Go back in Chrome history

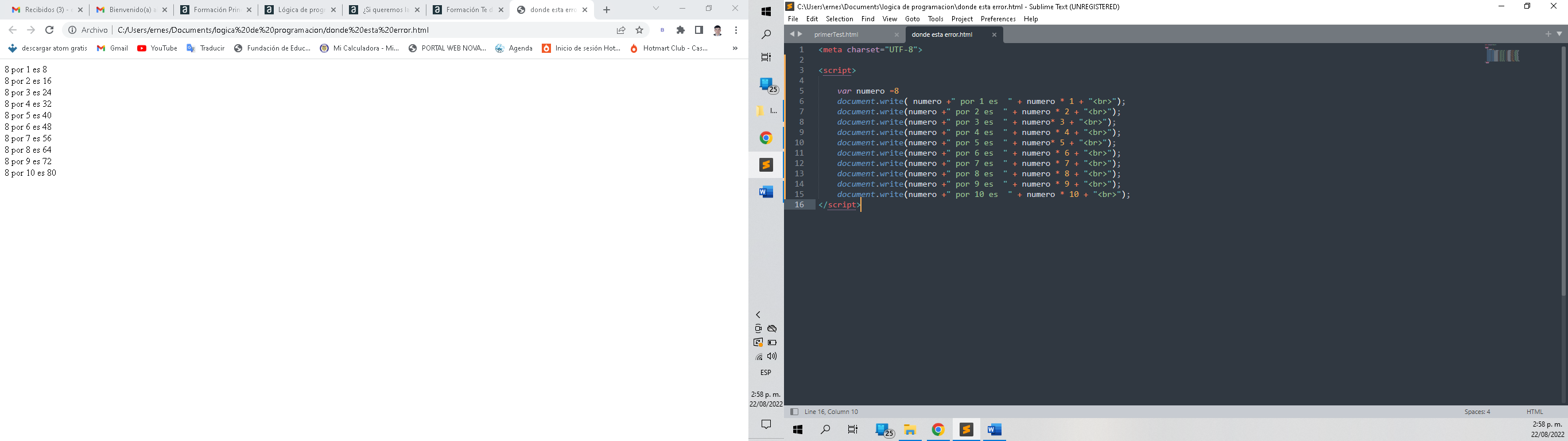click(x=12, y=30)
